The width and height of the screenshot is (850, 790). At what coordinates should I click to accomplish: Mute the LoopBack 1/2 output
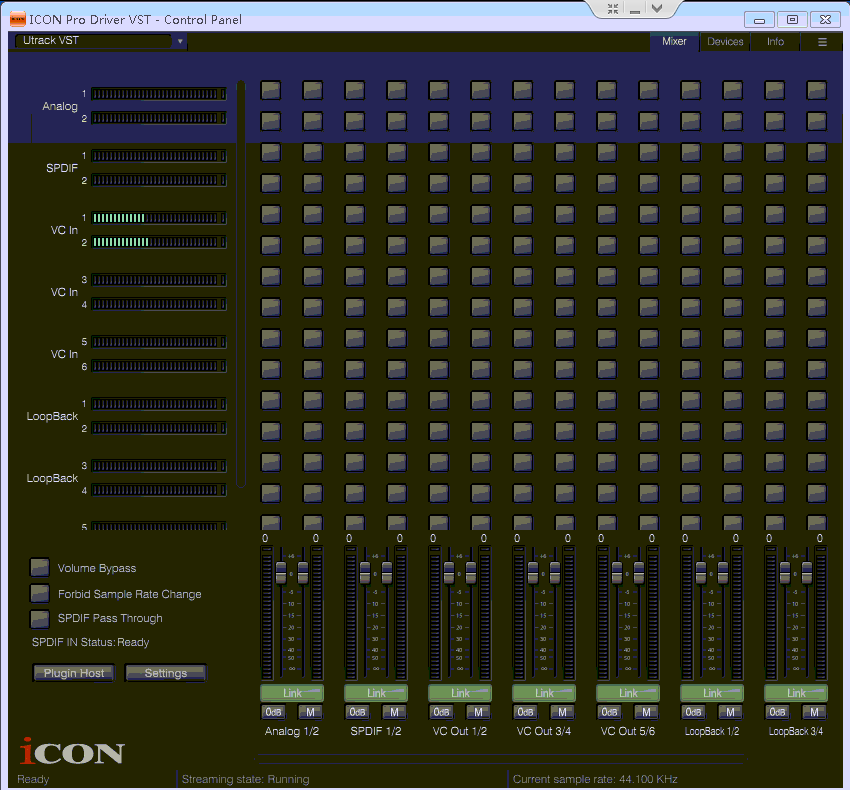[x=731, y=712]
